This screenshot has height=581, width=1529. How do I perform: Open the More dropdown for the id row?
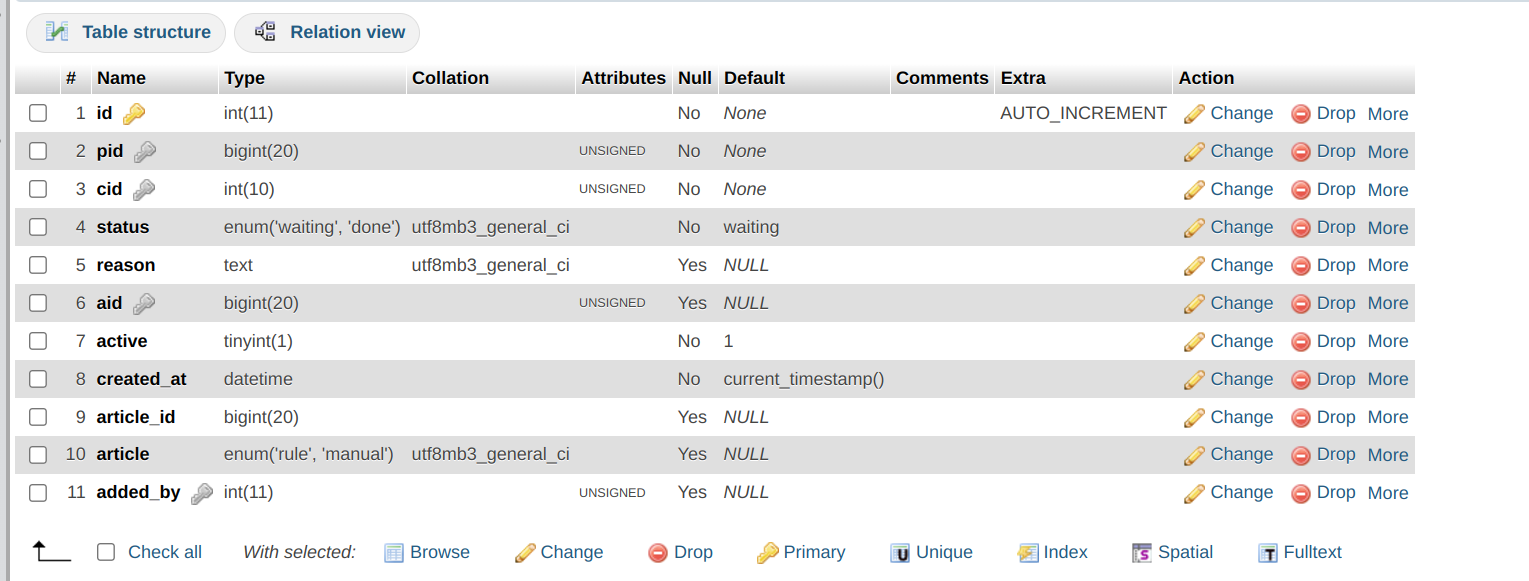[x=1387, y=114]
